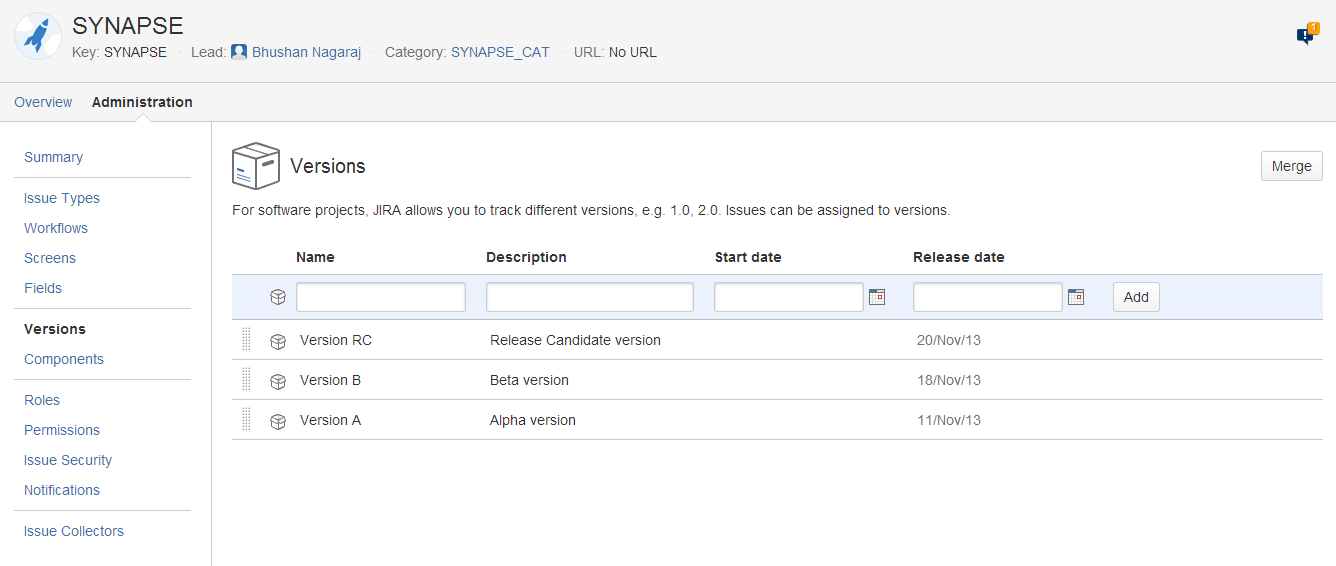Select the Administration tab
The width and height of the screenshot is (1336, 566).
tap(142, 102)
